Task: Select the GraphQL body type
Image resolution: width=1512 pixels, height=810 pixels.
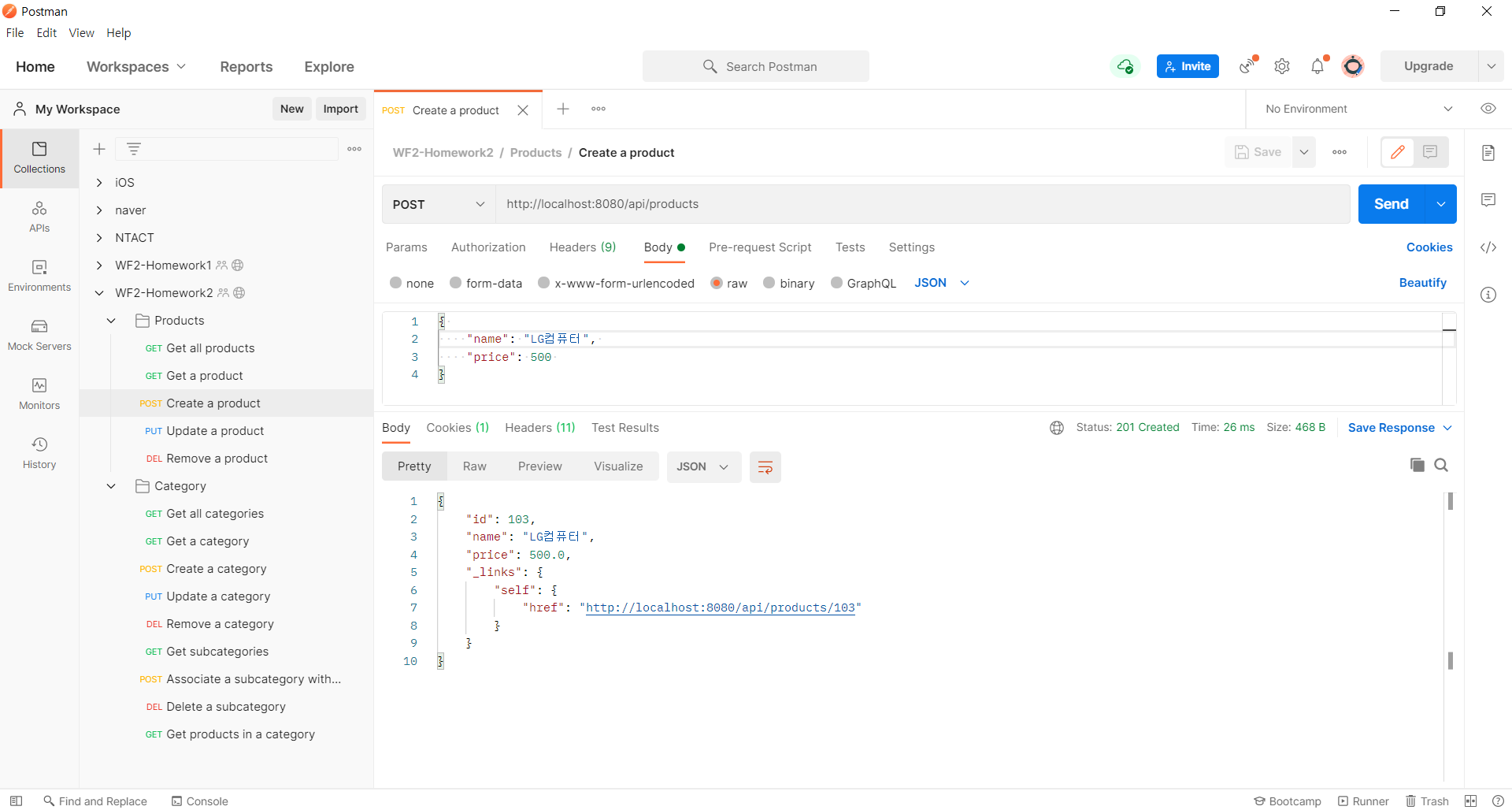Action: [836, 283]
